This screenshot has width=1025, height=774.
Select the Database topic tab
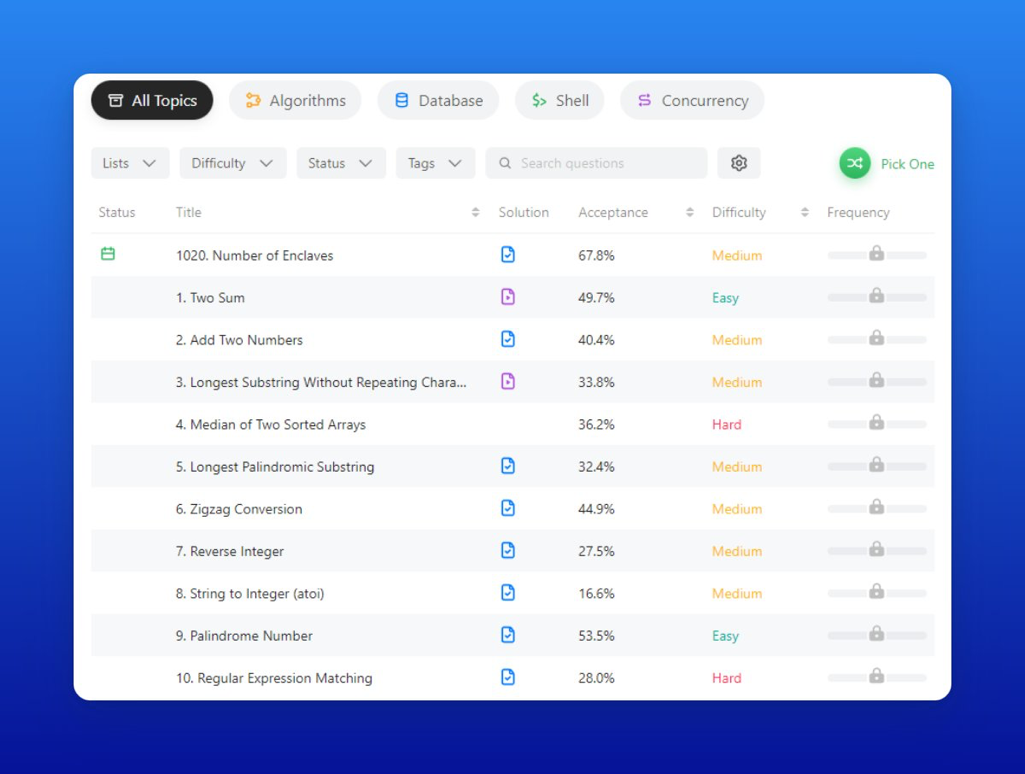438,101
